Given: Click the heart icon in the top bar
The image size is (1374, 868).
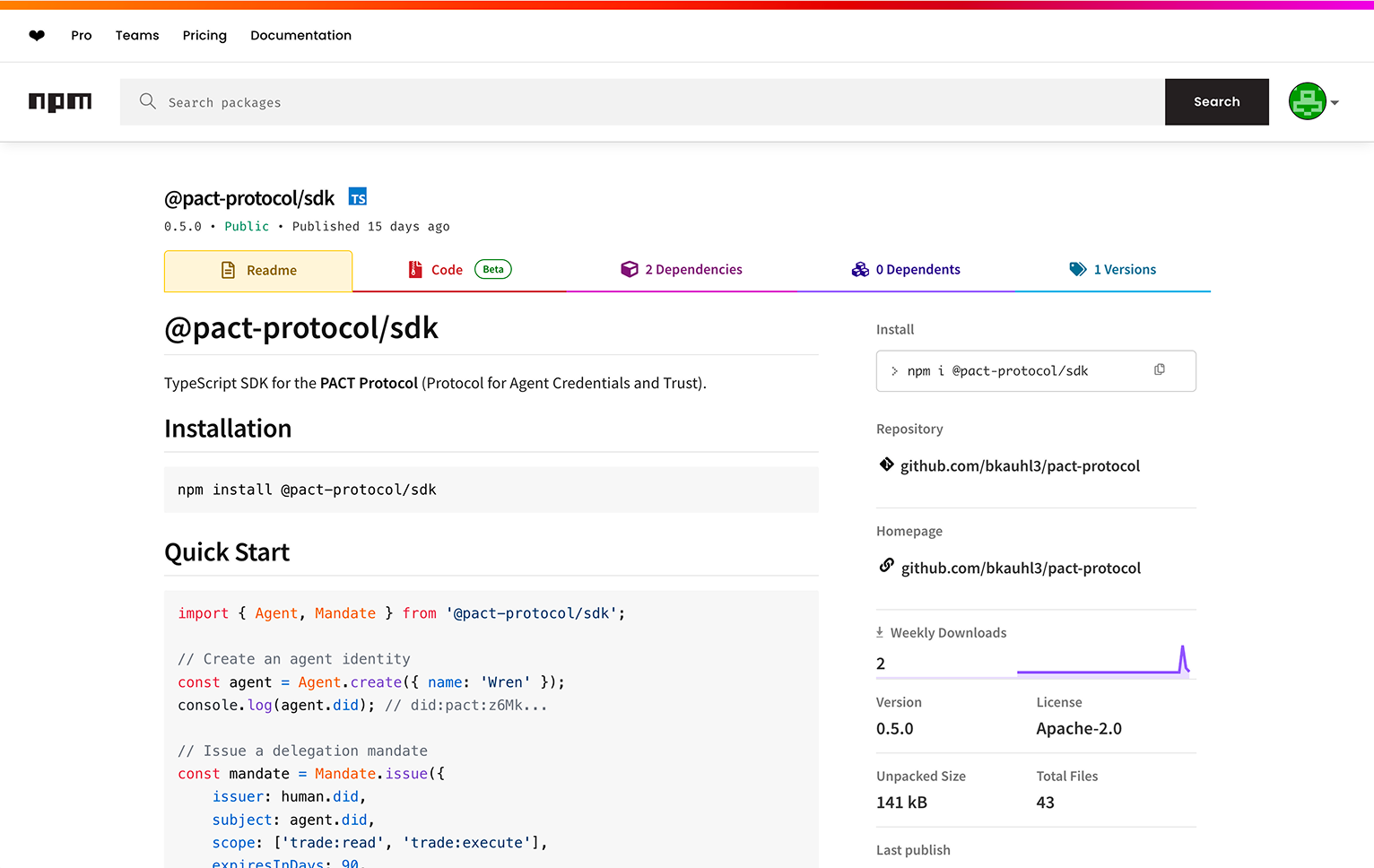Looking at the screenshot, I should 37,36.
